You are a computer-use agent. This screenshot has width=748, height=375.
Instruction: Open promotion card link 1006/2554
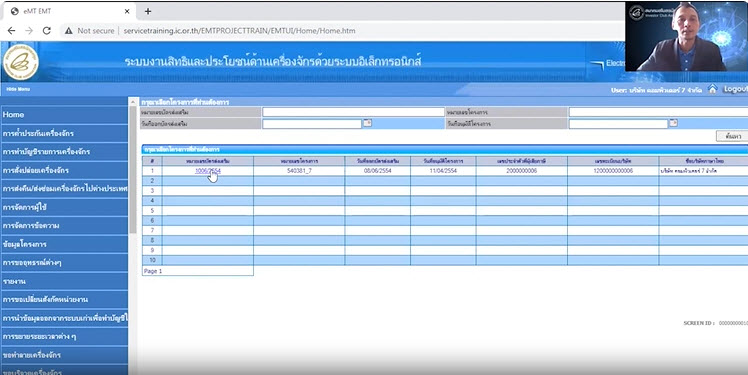tap(208, 171)
